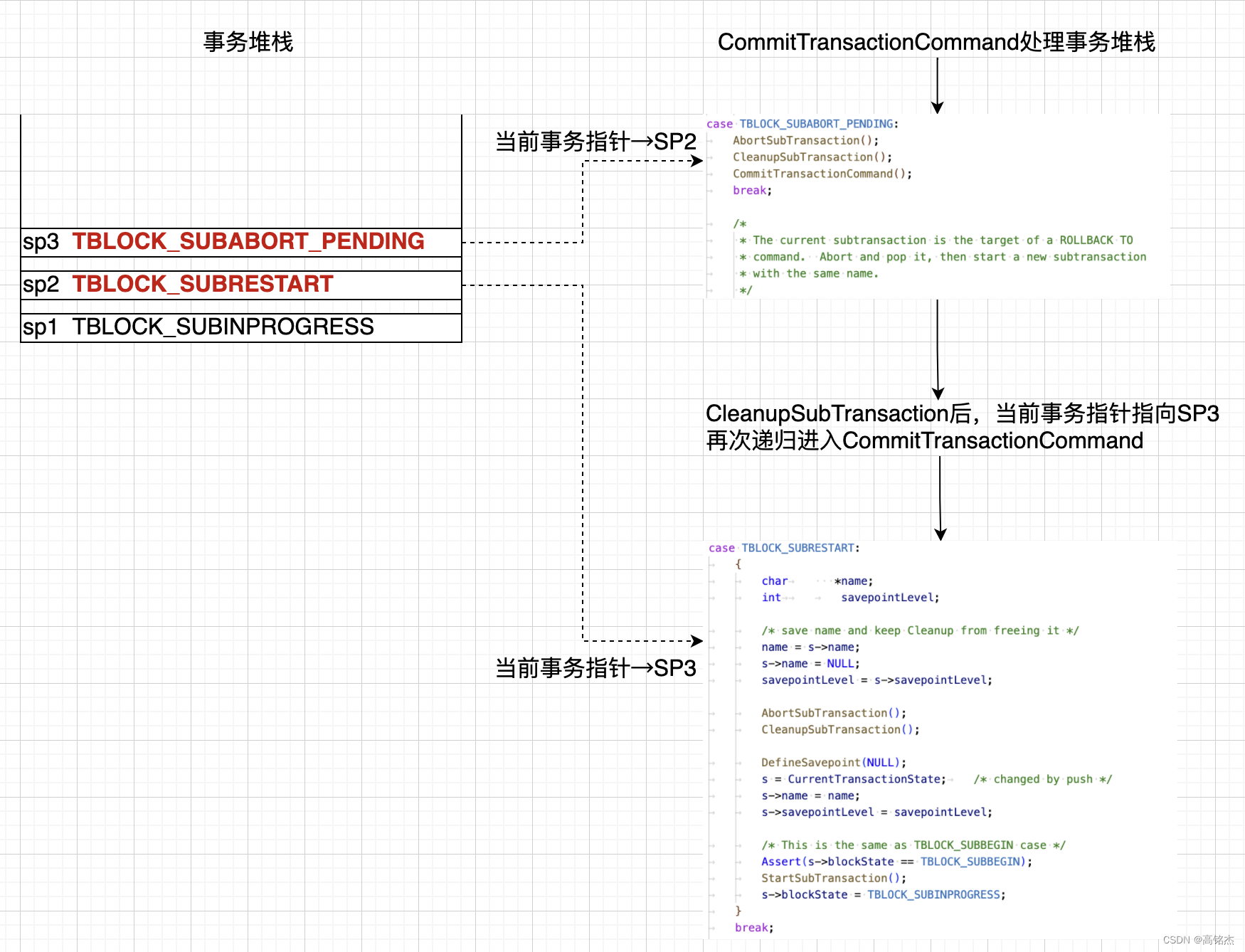Select the sp3 TBLOCK_SUBABORT_PENDING stack row

point(241,242)
